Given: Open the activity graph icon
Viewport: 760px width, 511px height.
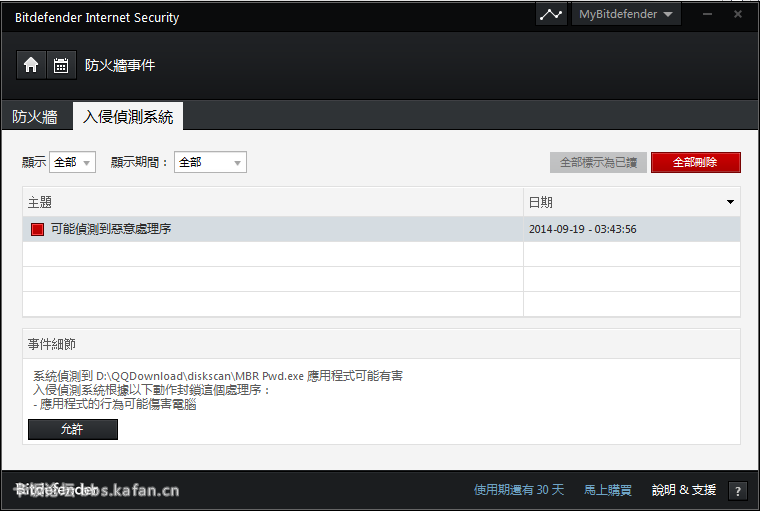Looking at the screenshot, I should click(x=551, y=14).
